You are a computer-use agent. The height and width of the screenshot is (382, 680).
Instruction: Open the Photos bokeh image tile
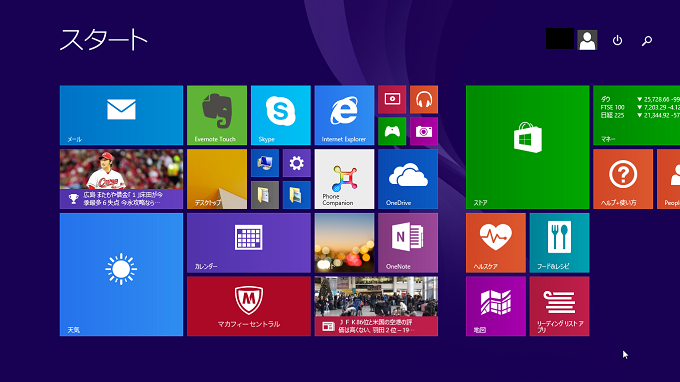tap(344, 243)
